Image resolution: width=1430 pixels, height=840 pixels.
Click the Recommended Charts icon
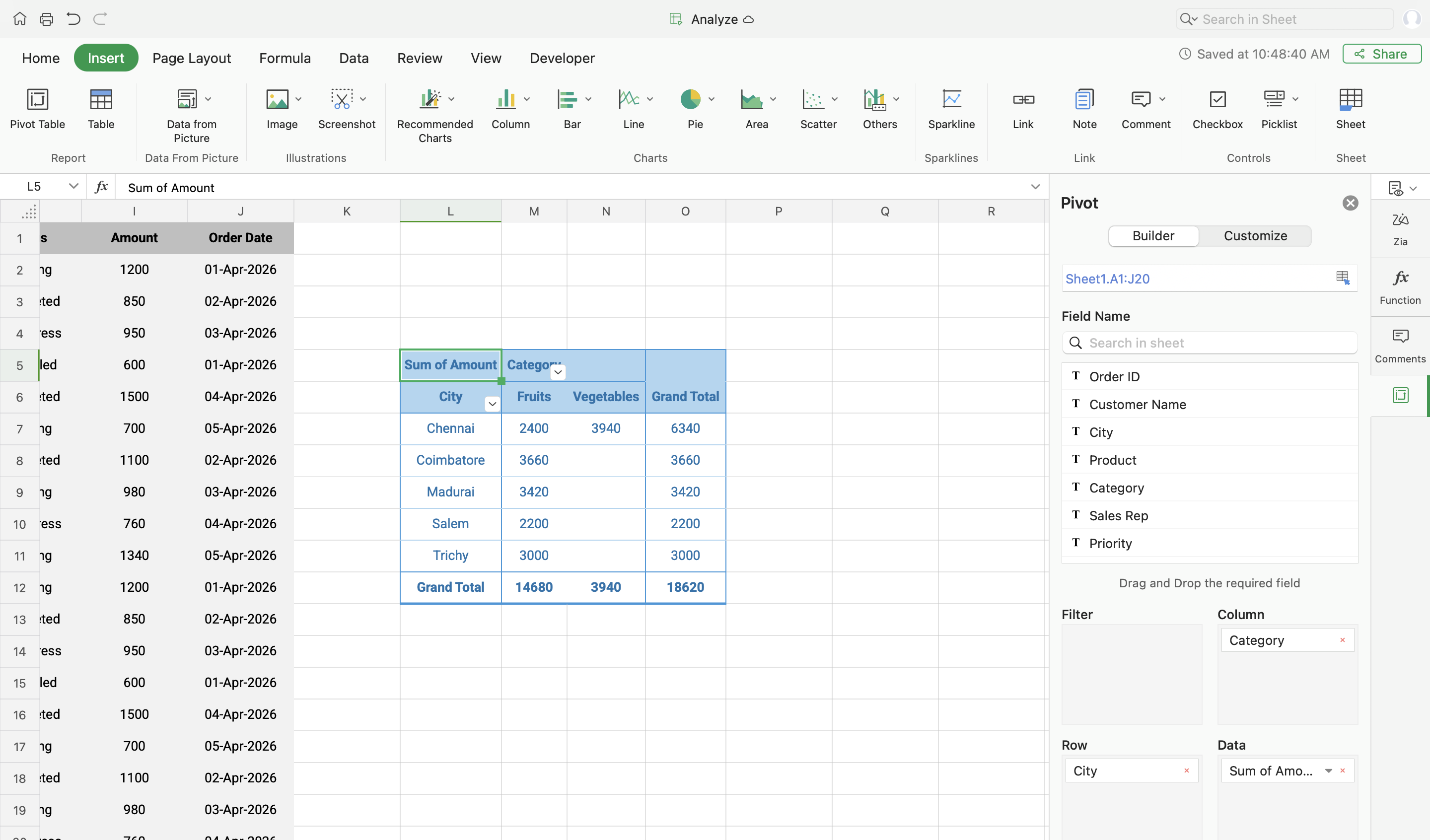pyautogui.click(x=429, y=100)
